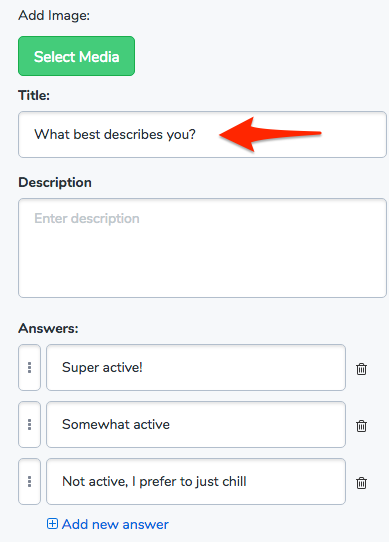
Task: Delete the 'Super active!' answer with its trash icon
Action: click(x=361, y=369)
